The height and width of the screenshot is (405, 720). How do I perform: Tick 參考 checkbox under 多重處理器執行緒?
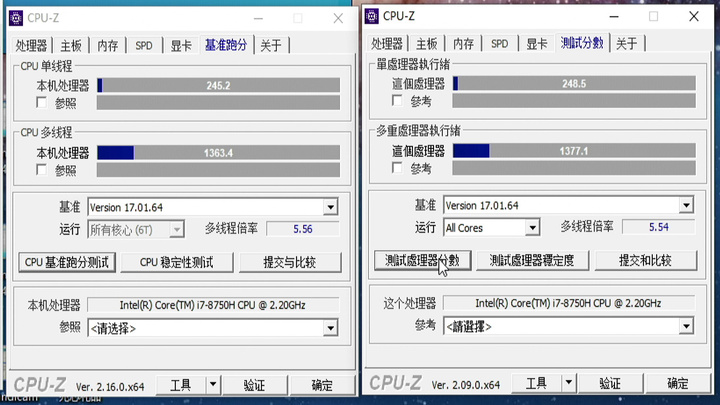pos(397,168)
